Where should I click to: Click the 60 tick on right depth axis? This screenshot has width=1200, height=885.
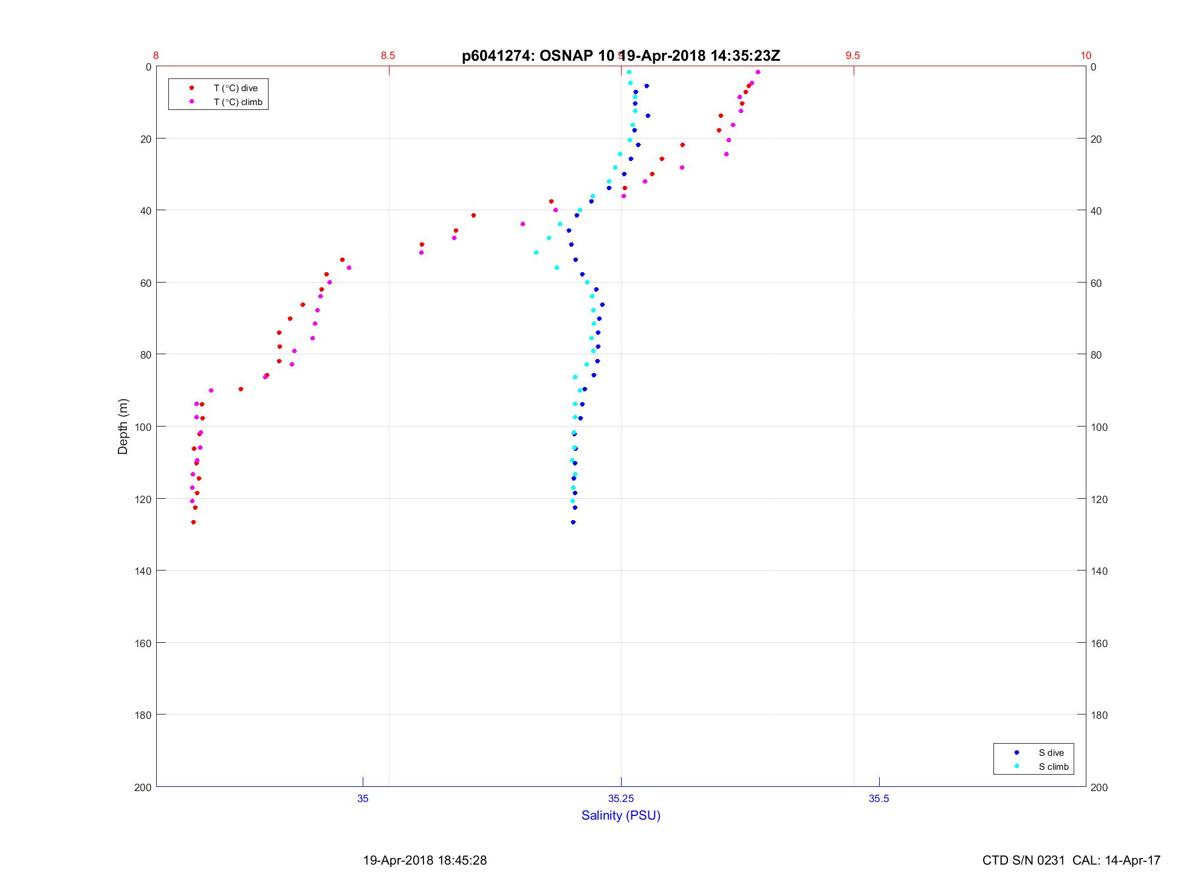click(x=1096, y=283)
